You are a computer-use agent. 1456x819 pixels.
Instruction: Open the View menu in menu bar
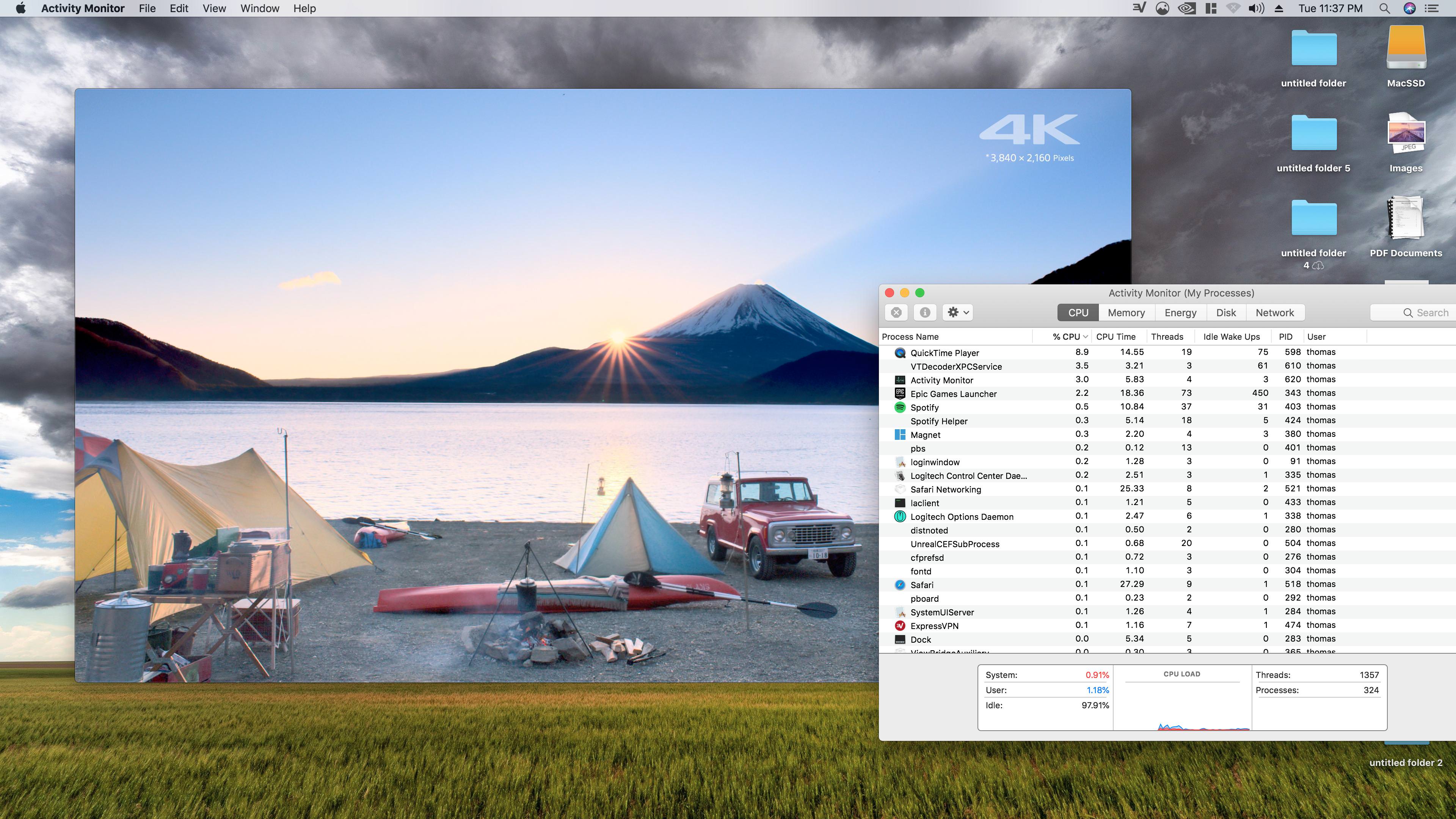213,8
